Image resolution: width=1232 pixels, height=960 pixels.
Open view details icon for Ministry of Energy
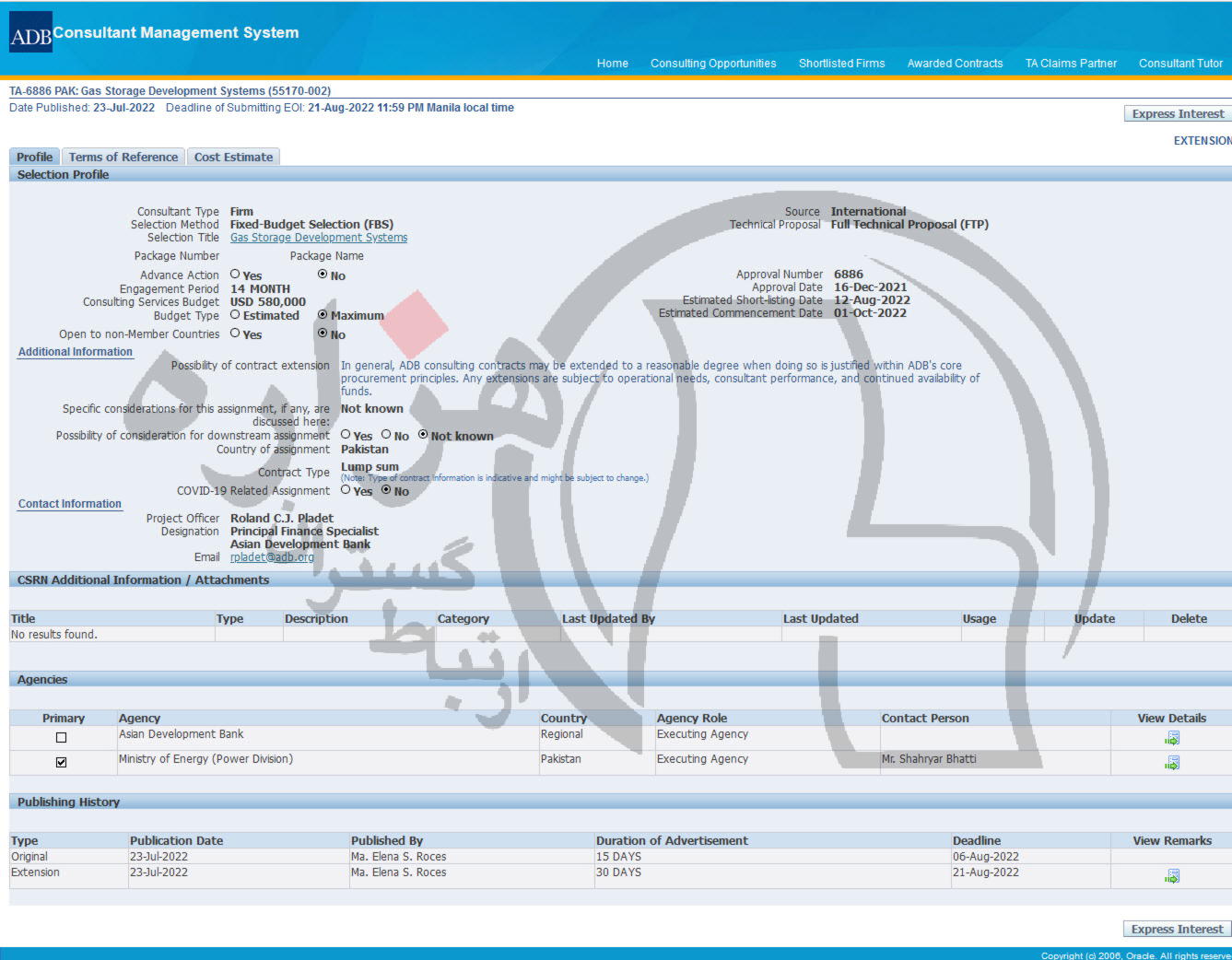[x=1172, y=763]
